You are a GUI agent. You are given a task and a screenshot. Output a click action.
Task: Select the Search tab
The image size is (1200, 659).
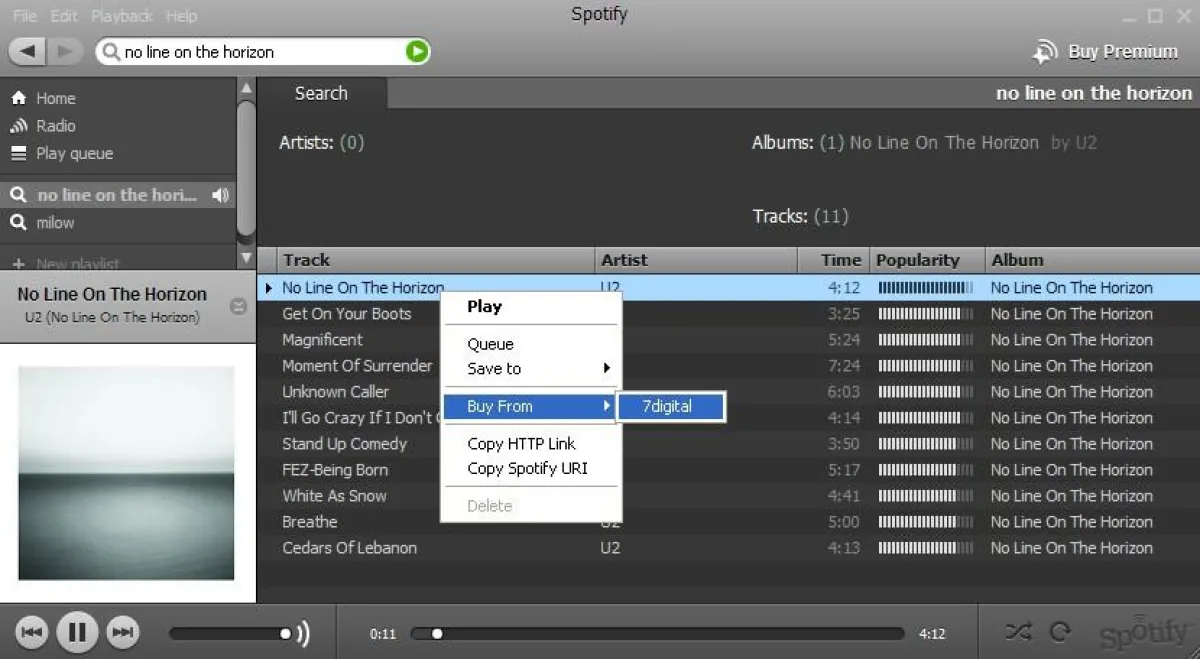click(x=321, y=93)
